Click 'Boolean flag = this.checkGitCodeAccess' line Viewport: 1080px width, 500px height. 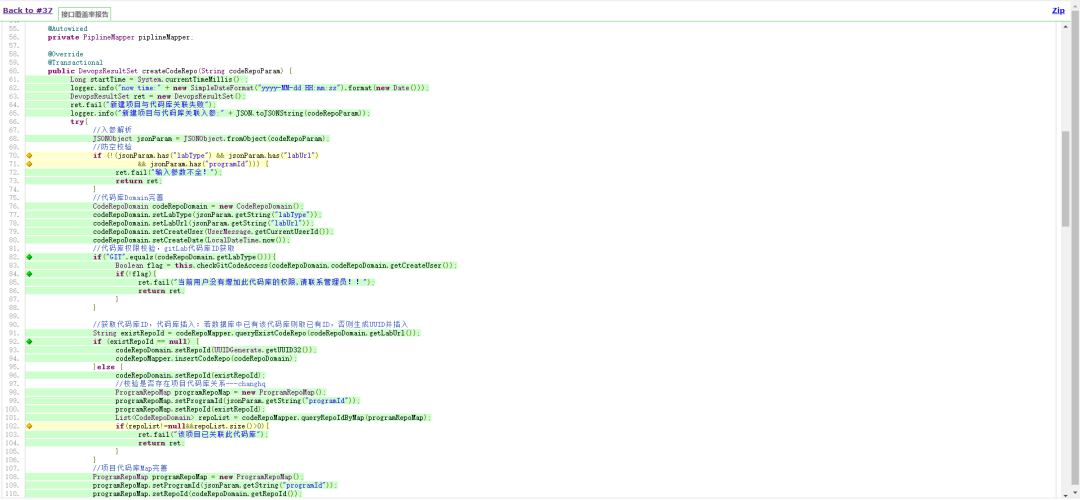tap(287, 265)
